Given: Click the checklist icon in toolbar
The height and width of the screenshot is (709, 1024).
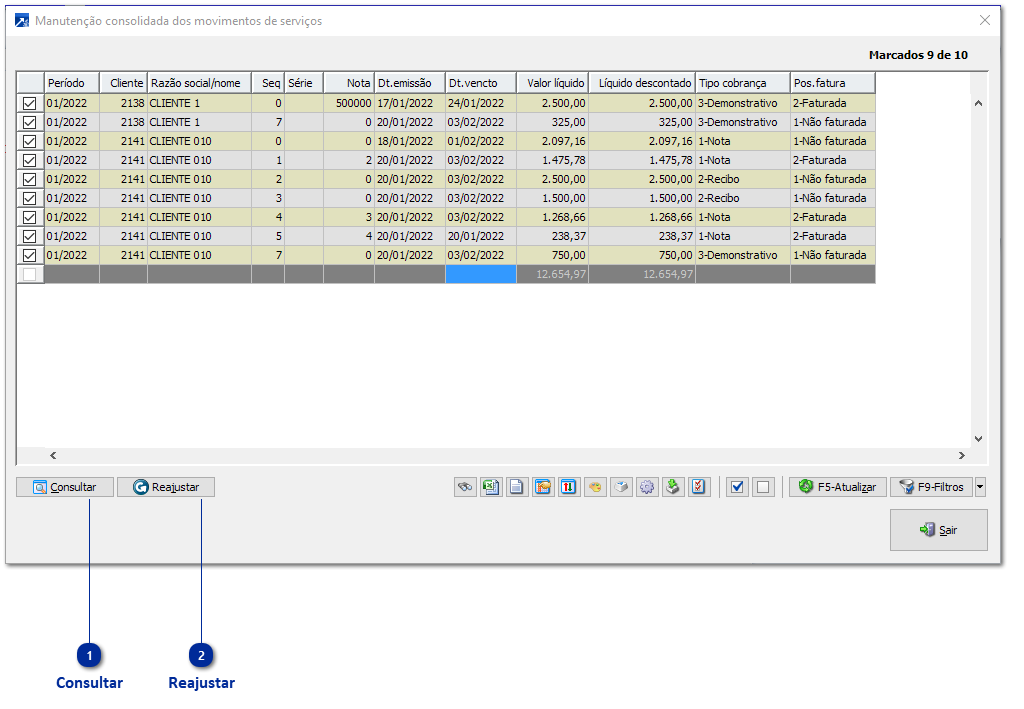Looking at the screenshot, I should pos(699,487).
